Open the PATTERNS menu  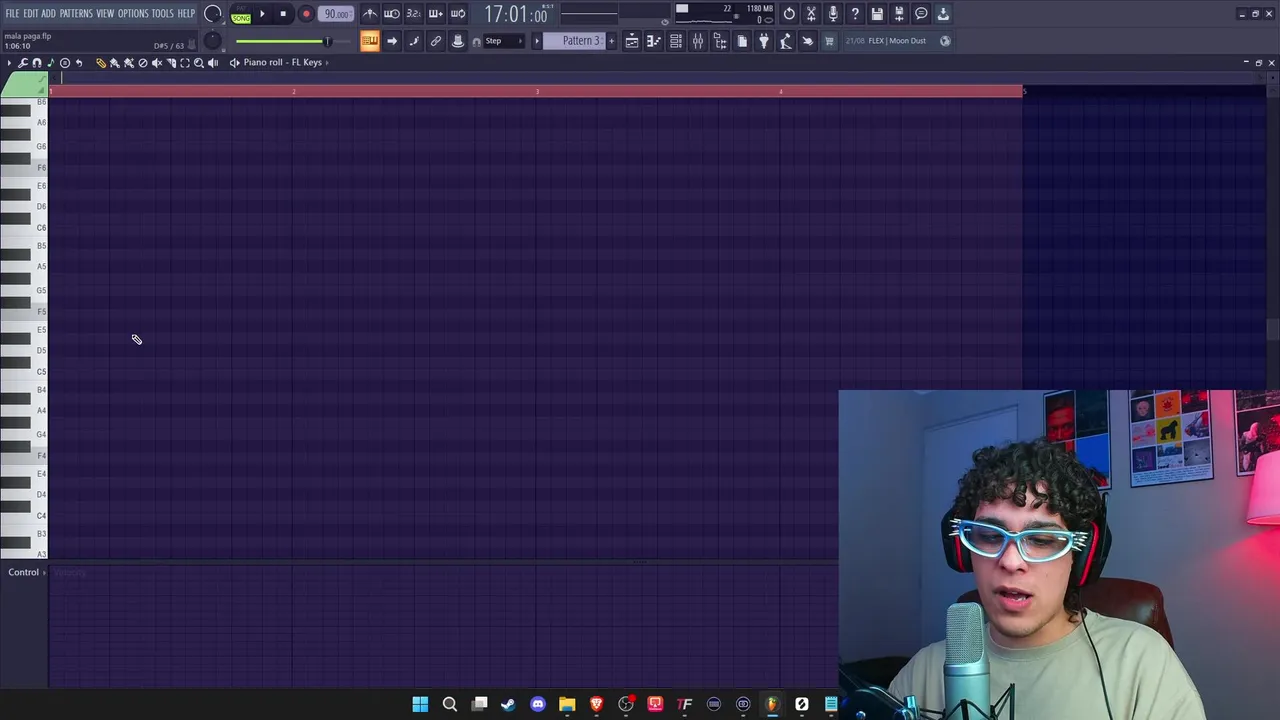76,14
